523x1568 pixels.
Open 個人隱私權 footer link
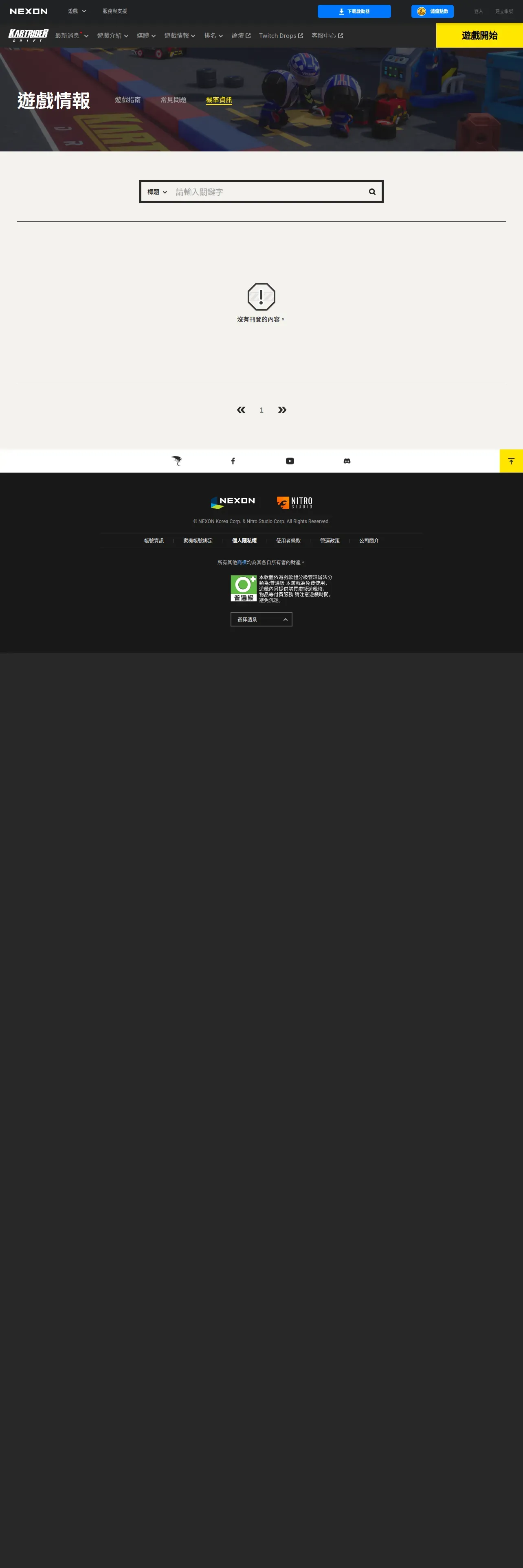(244, 541)
